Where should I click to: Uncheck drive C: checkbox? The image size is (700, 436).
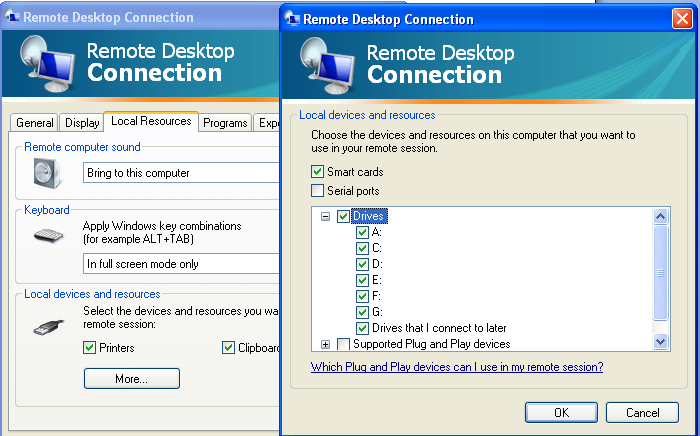pyautogui.click(x=362, y=248)
